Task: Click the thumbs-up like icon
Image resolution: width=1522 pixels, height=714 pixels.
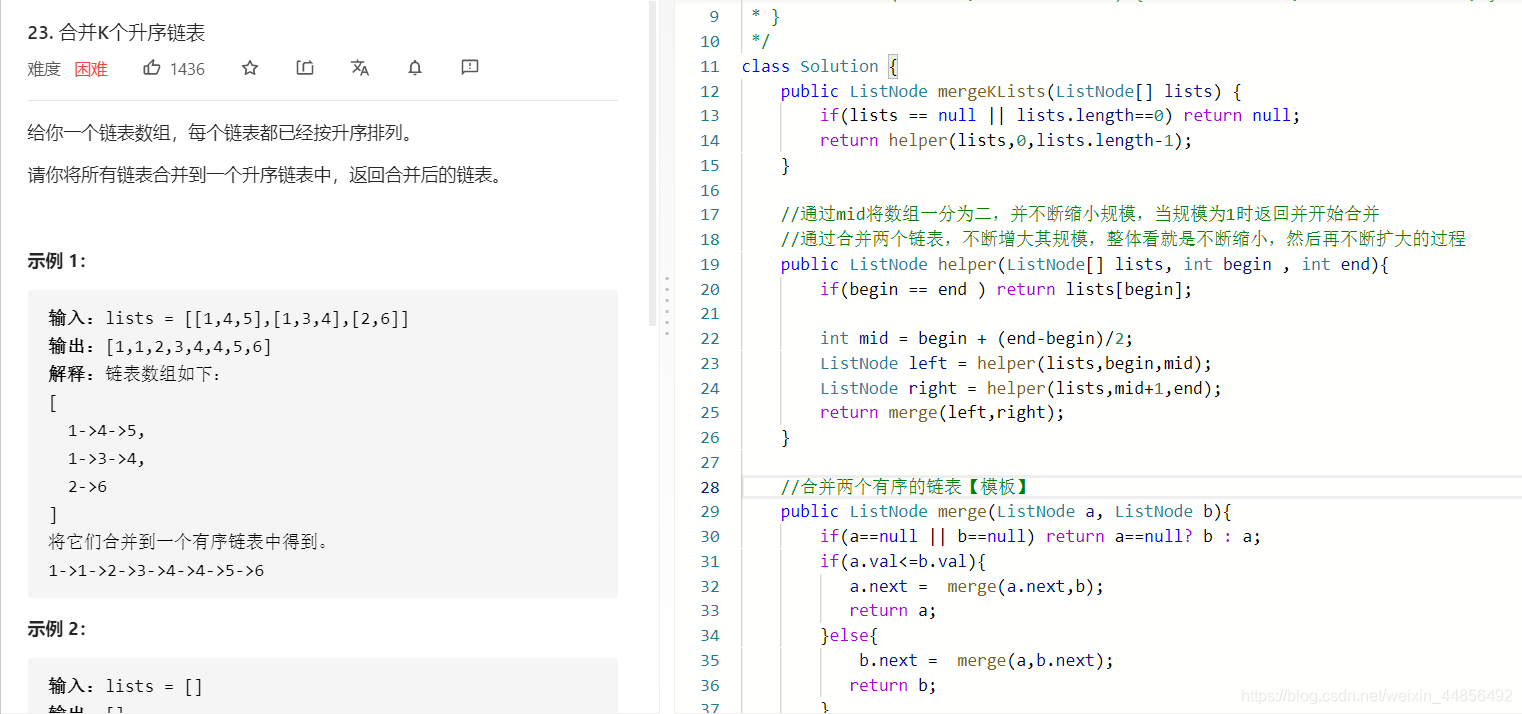Action: coord(152,68)
